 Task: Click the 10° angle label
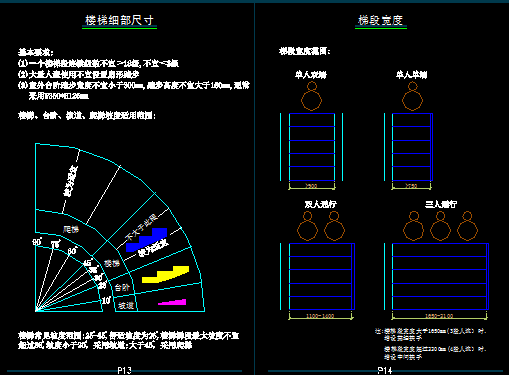tap(106, 300)
